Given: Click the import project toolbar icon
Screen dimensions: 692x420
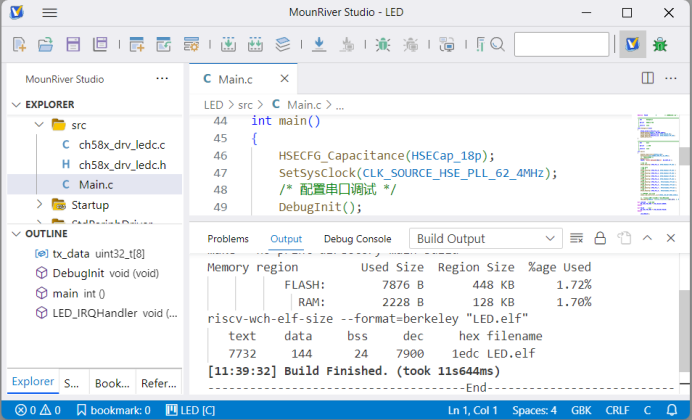Looking at the screenshot, I should 164,44.
